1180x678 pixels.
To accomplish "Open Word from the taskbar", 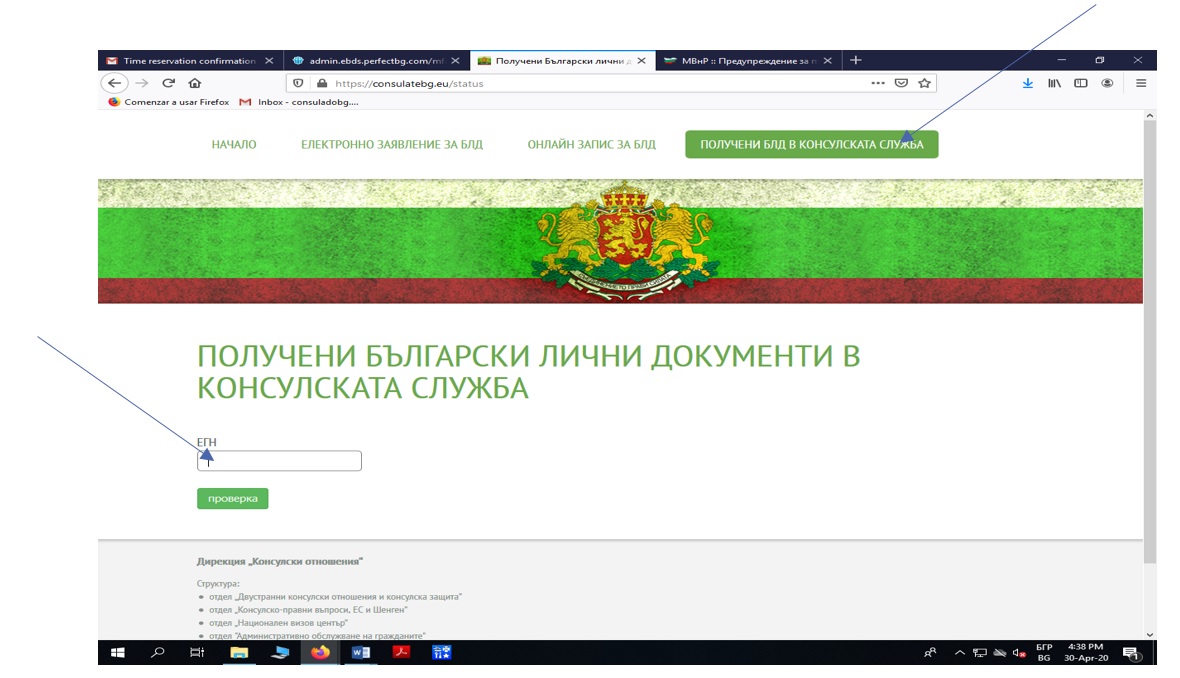I will [360, 652].
